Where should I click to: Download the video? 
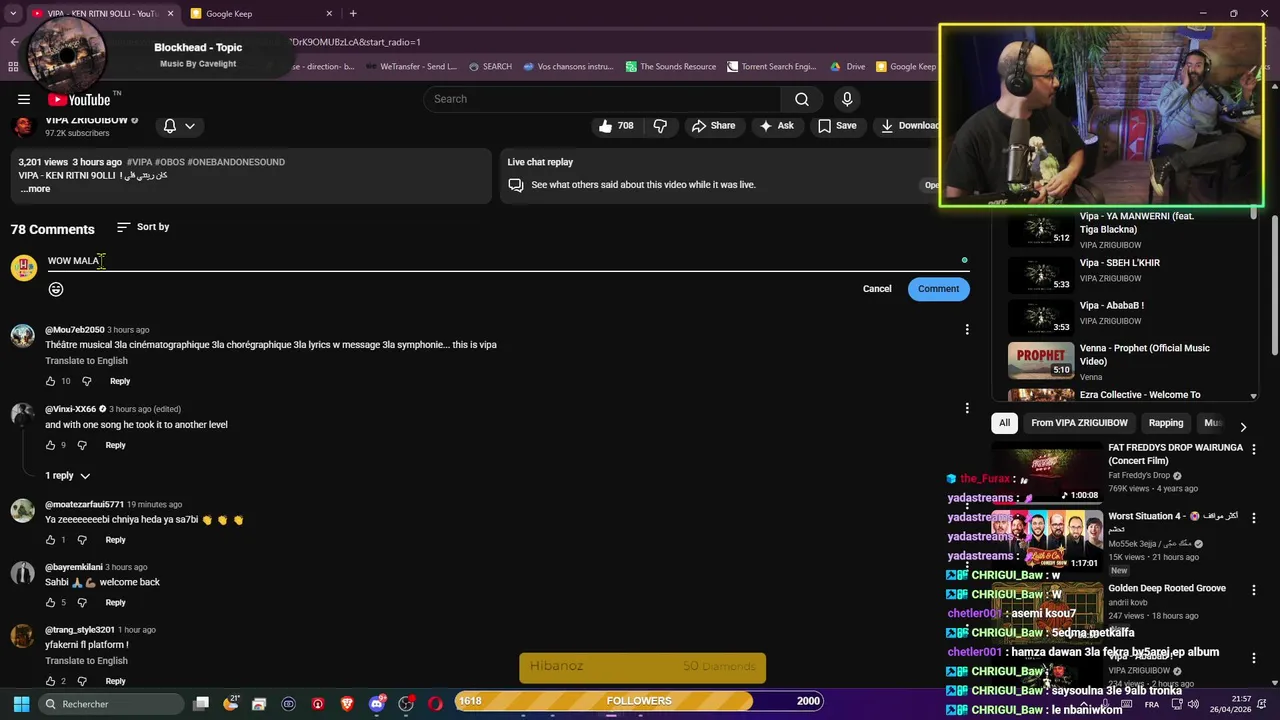909,126
